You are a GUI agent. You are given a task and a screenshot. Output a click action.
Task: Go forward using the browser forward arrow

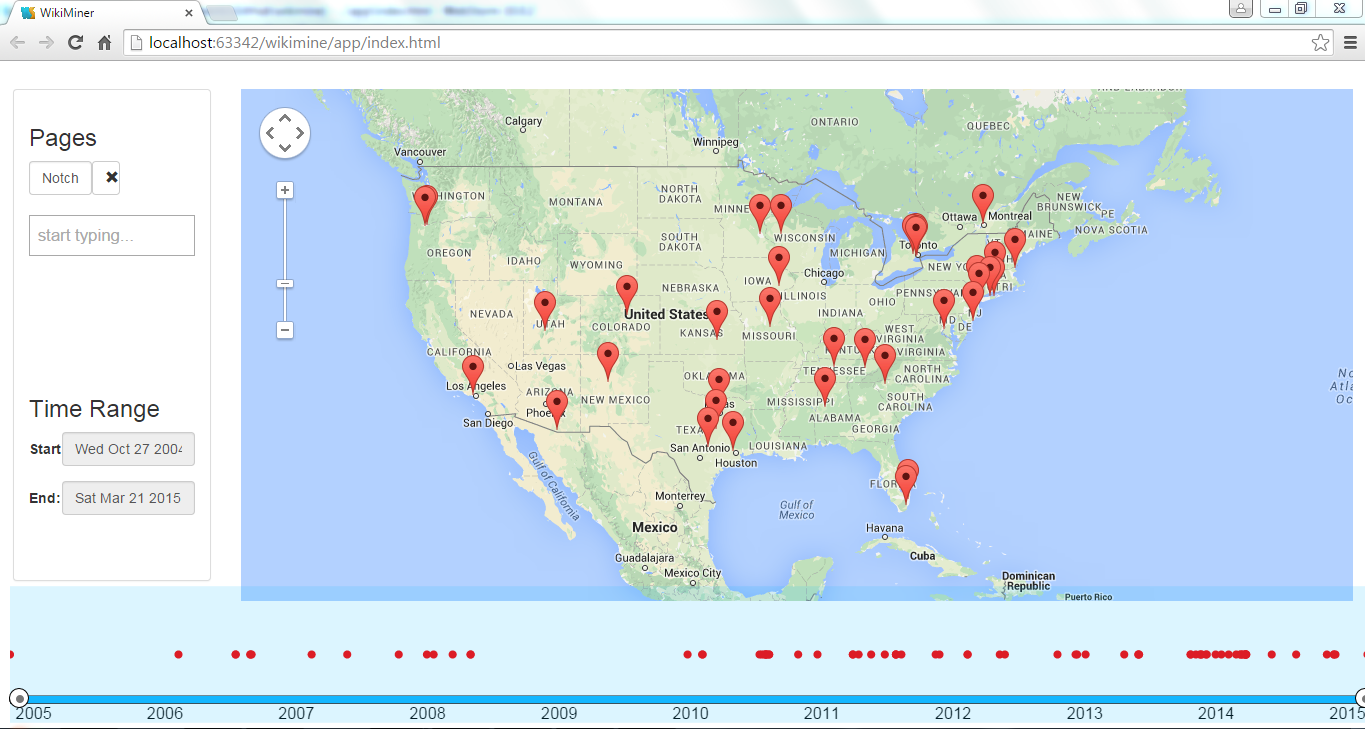[x=46, y=43]
